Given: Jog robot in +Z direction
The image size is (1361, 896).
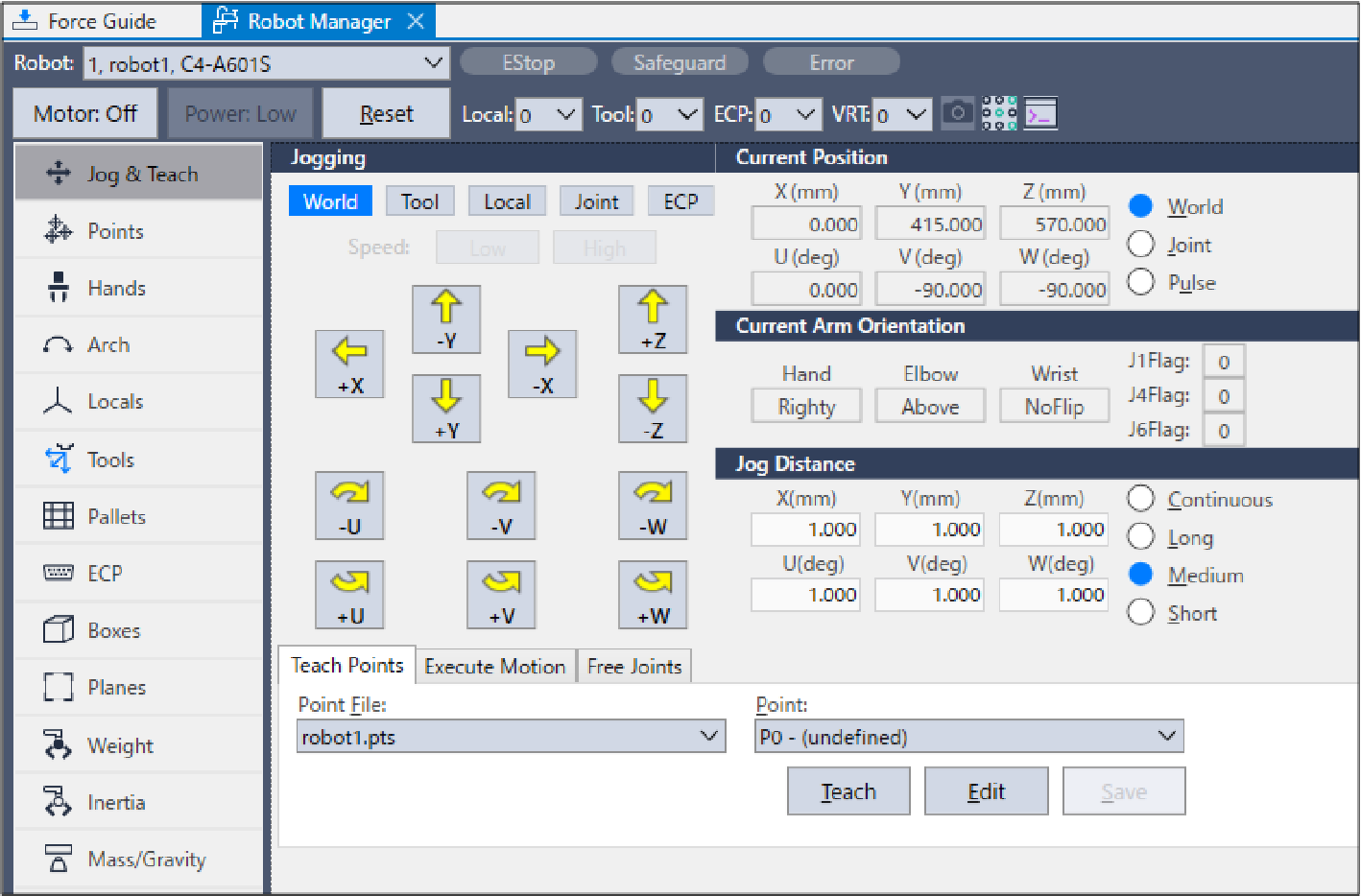Looking at the screenshot, I should click(653, 319).
